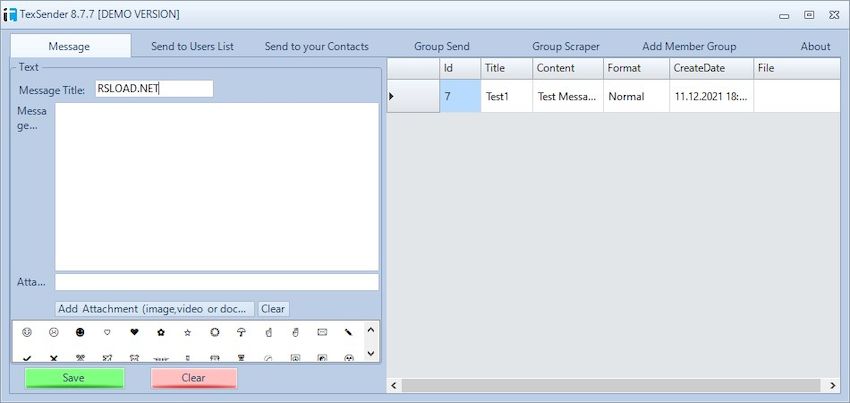Focus the Message Title field
This screenshot has width=850, height=403.
154,89
